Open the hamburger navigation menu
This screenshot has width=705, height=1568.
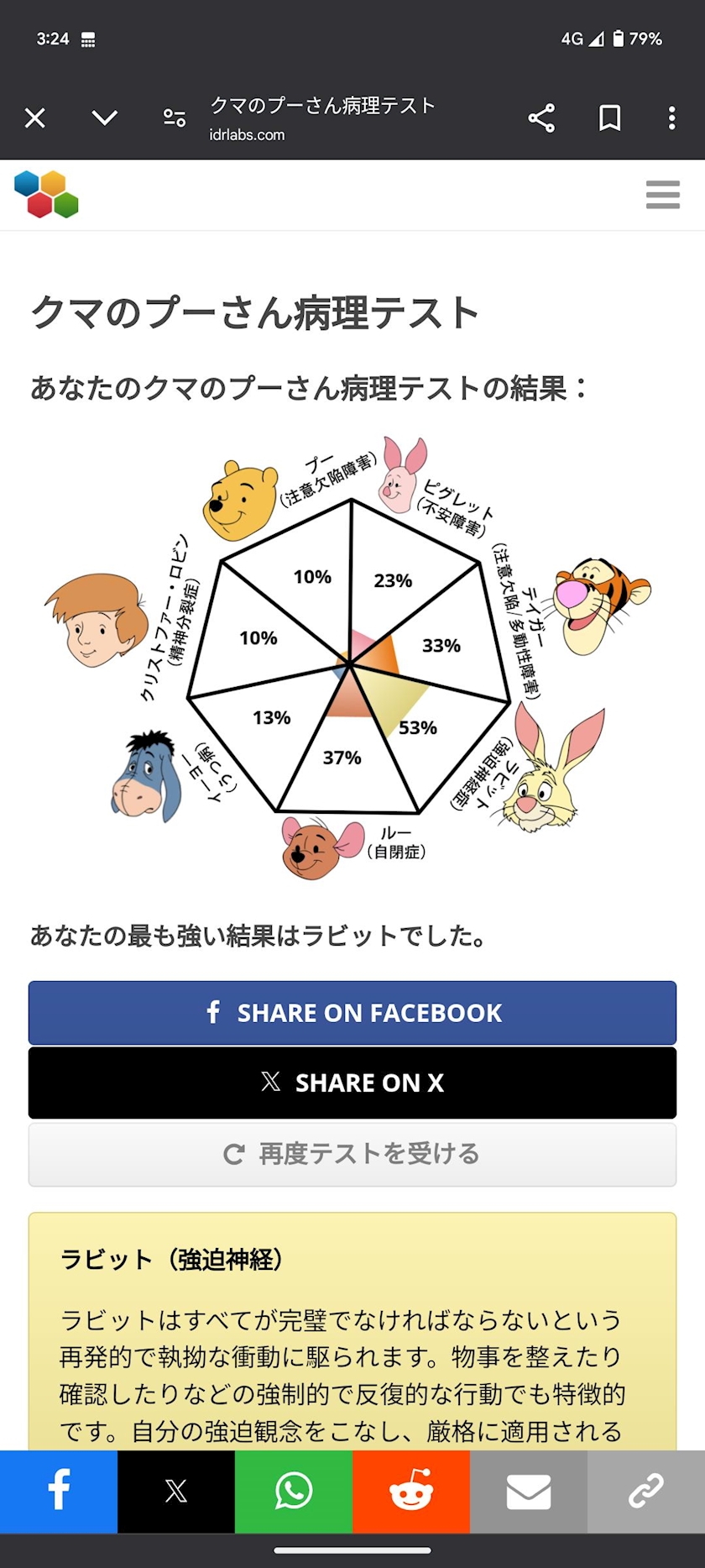click(x=662, y=195)
